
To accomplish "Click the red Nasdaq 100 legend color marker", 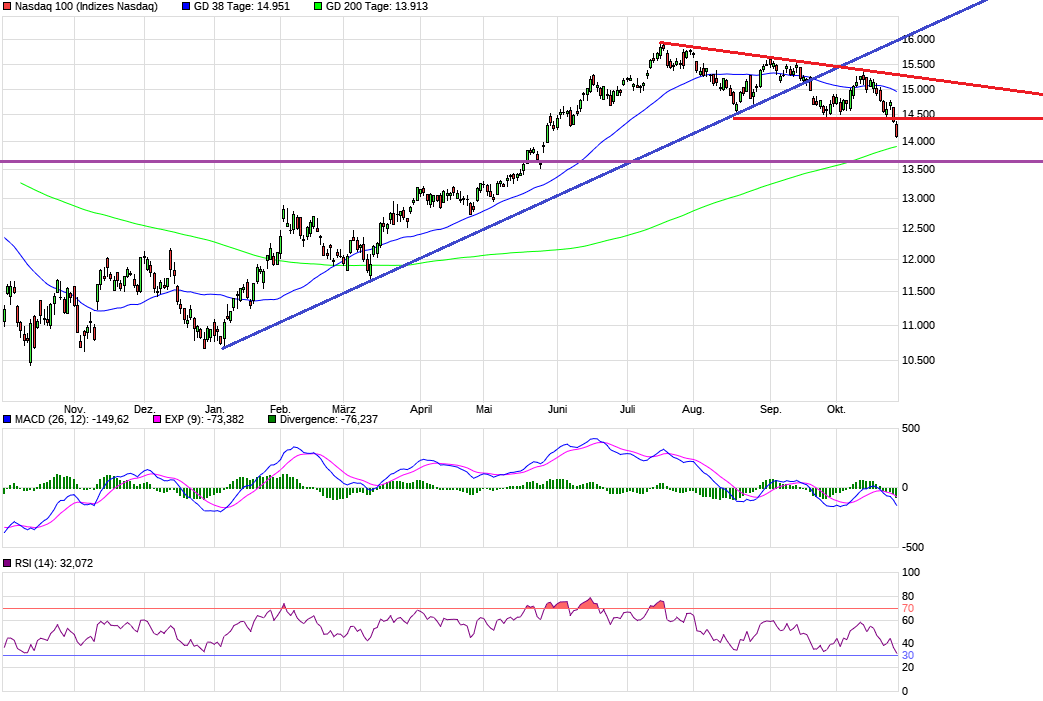I will tap(8, 7).
